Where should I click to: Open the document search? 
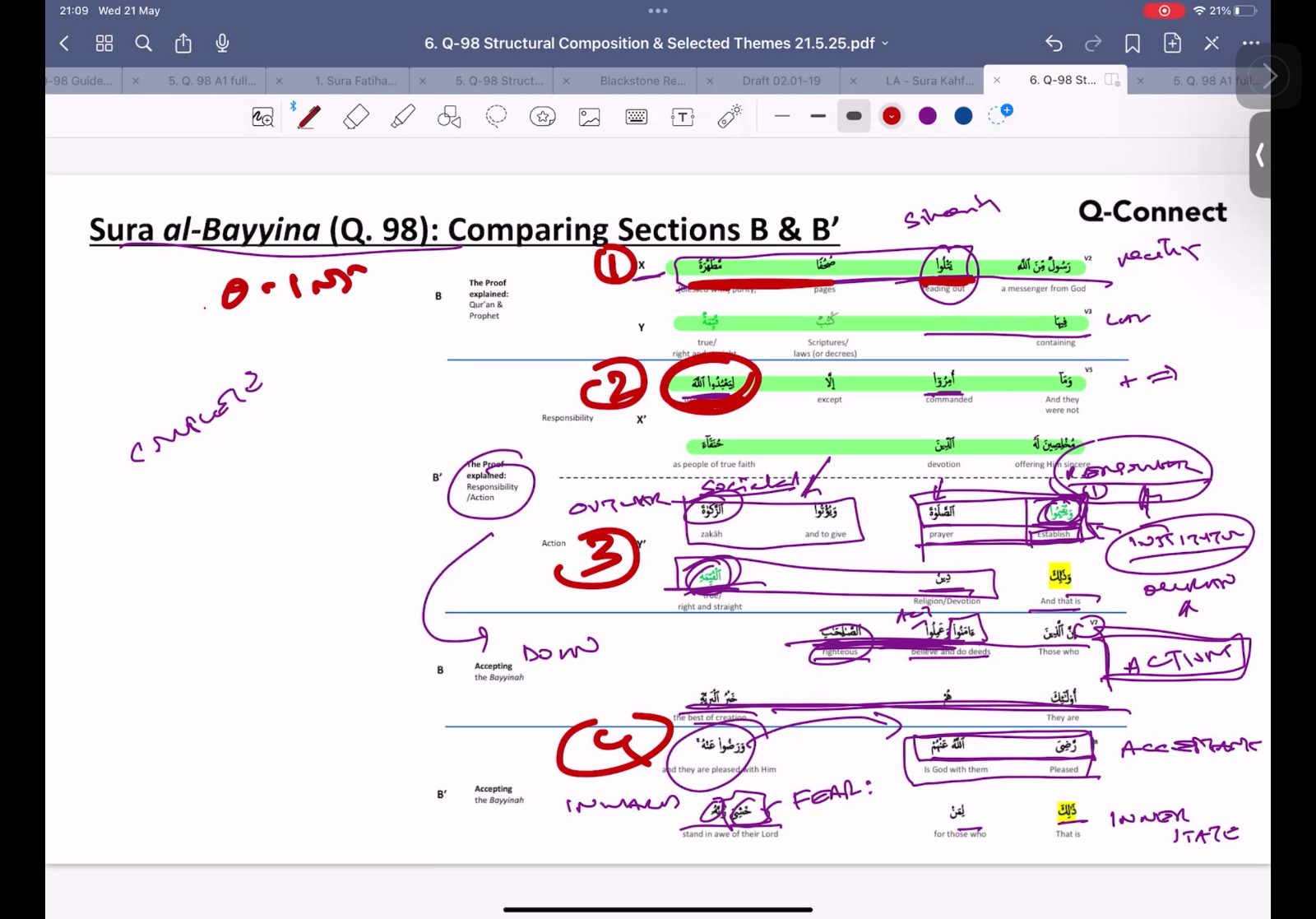[144, 44]
